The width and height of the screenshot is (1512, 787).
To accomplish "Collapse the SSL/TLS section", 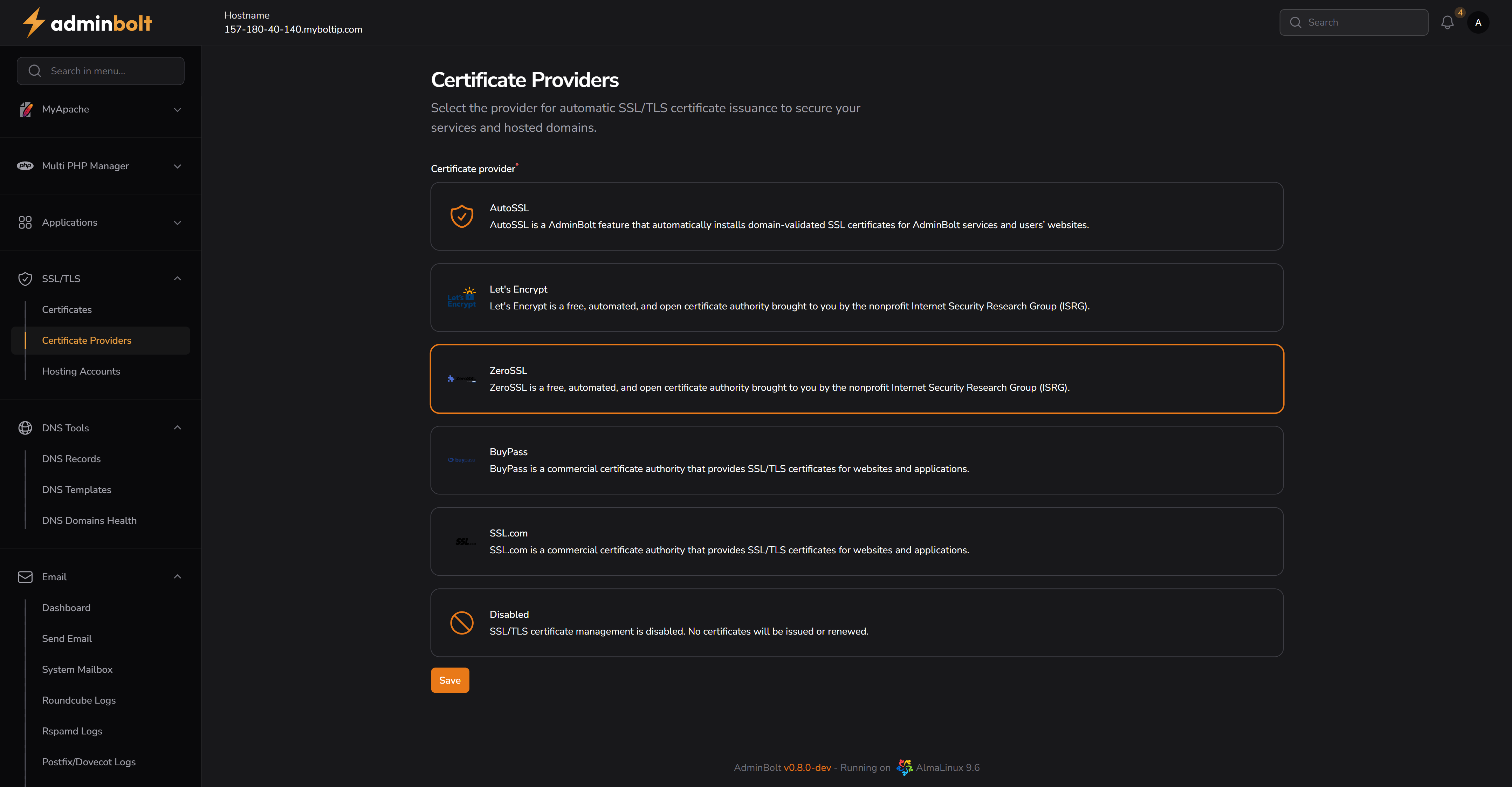I will 177,278.
